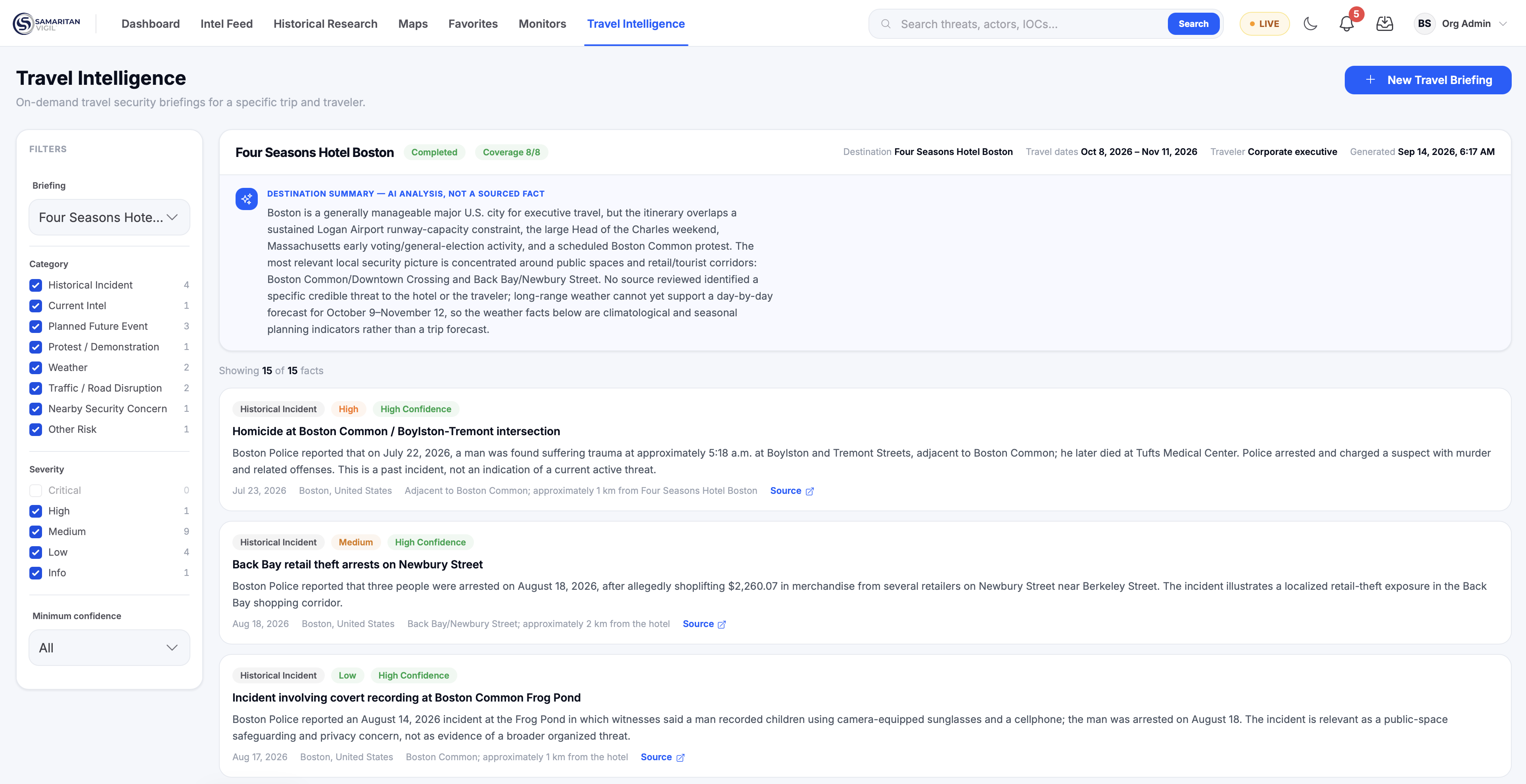Open external link icon for homicide source

810,491
